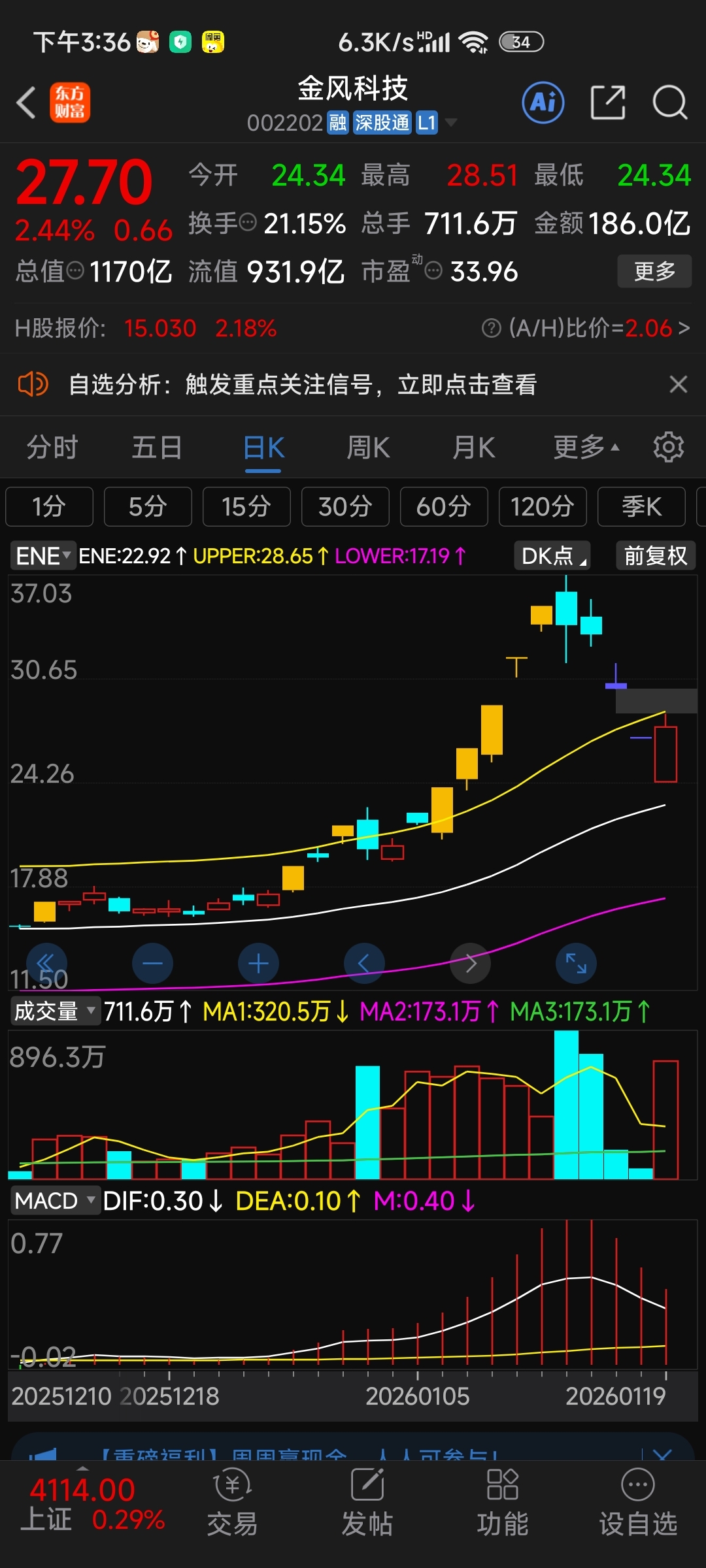706x1568 pixels.
Task: Open the DK点 signal selector
Action: click(x=553, y=555)
